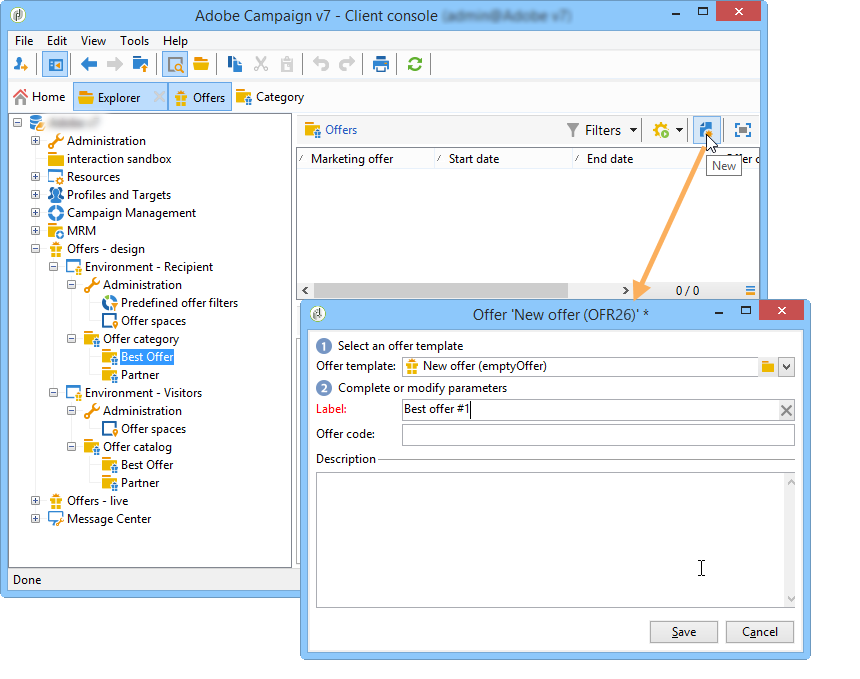Close the Explorer tab with its X
Image resolution: width=860 pixels, height=679 pixels.
pos(159,97)
